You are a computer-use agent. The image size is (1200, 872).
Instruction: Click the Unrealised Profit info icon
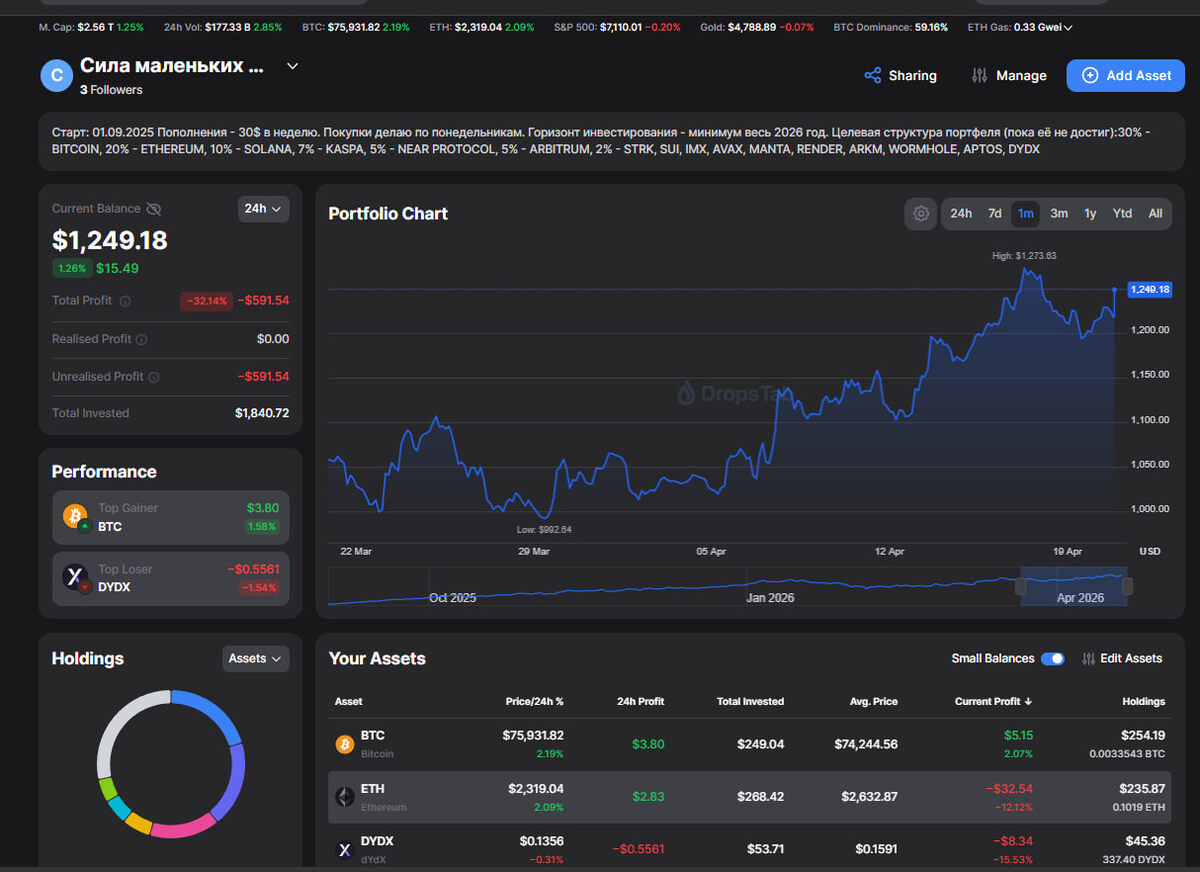pos(153,377)
